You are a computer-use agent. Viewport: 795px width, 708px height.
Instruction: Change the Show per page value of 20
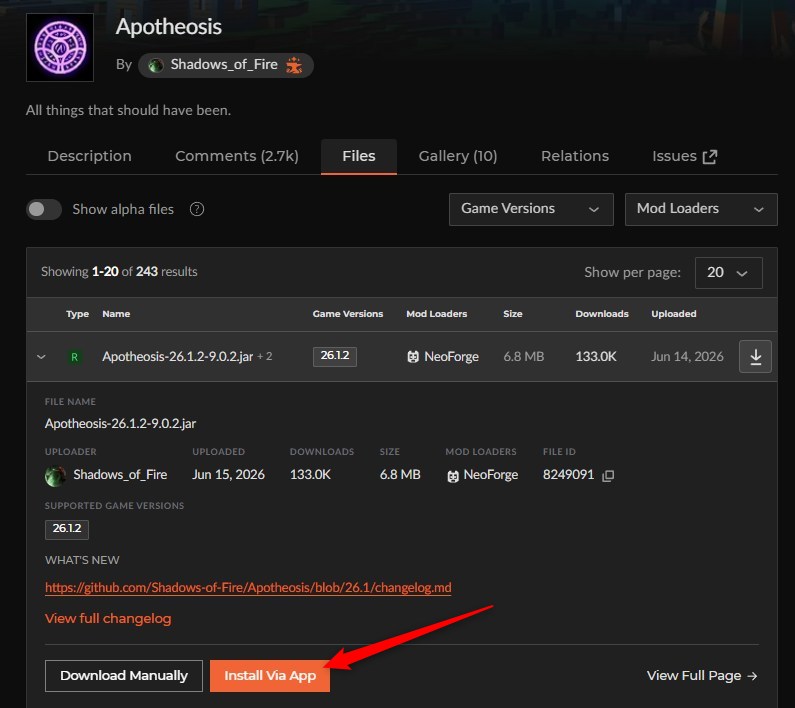(728, 273)
